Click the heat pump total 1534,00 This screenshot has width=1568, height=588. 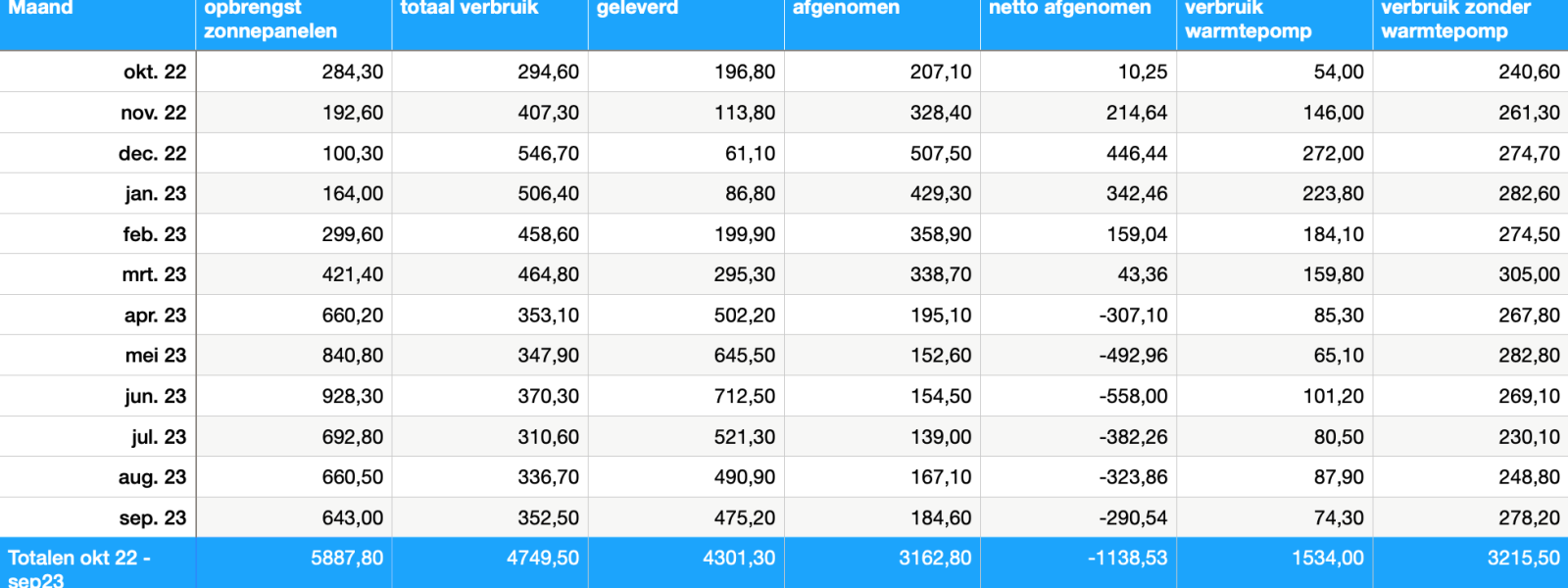tap(1327, 559)
